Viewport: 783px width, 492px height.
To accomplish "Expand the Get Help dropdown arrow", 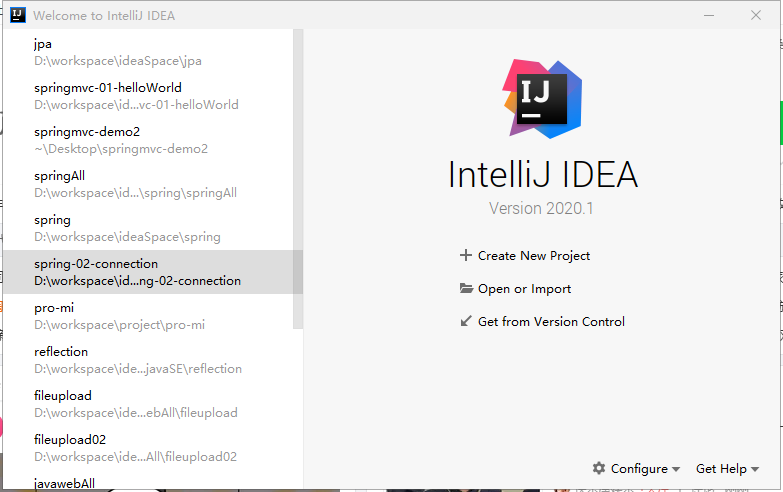I will pos(755,469).
